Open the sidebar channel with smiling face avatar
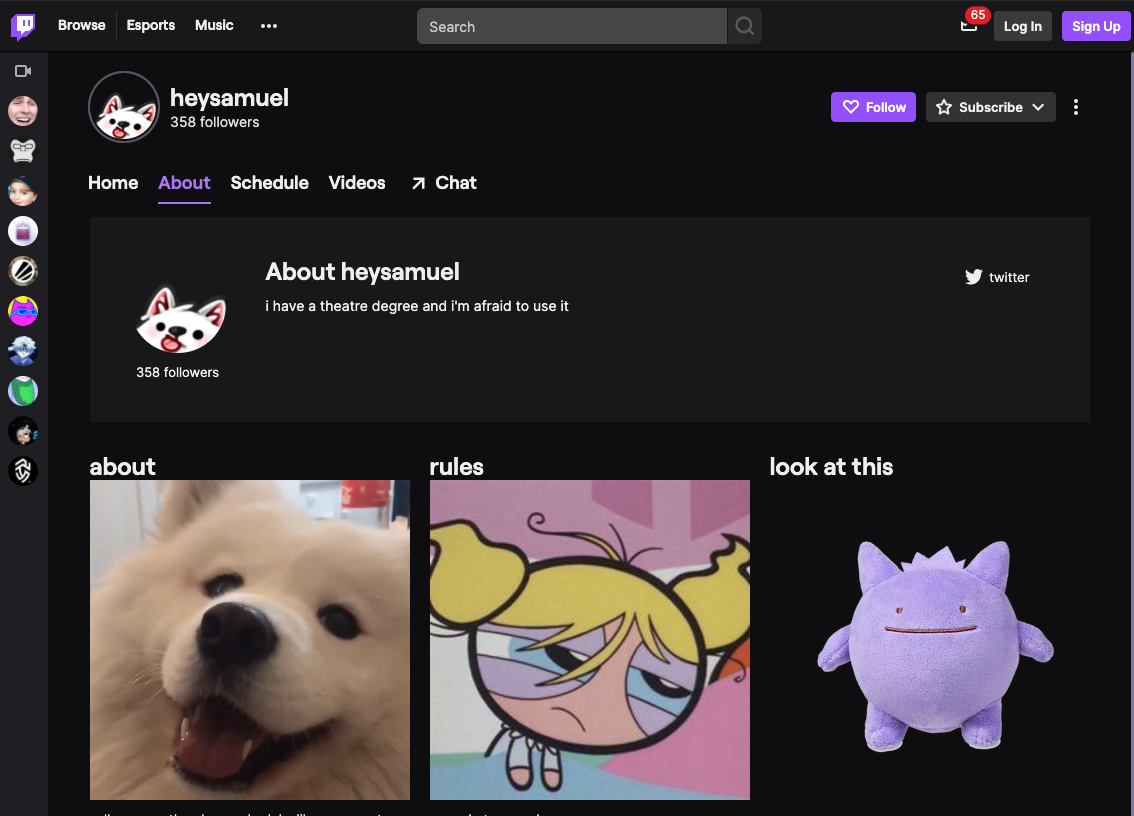Viewport: 1134px width, 816px height. pyautogui.click(x=23, y=111)
